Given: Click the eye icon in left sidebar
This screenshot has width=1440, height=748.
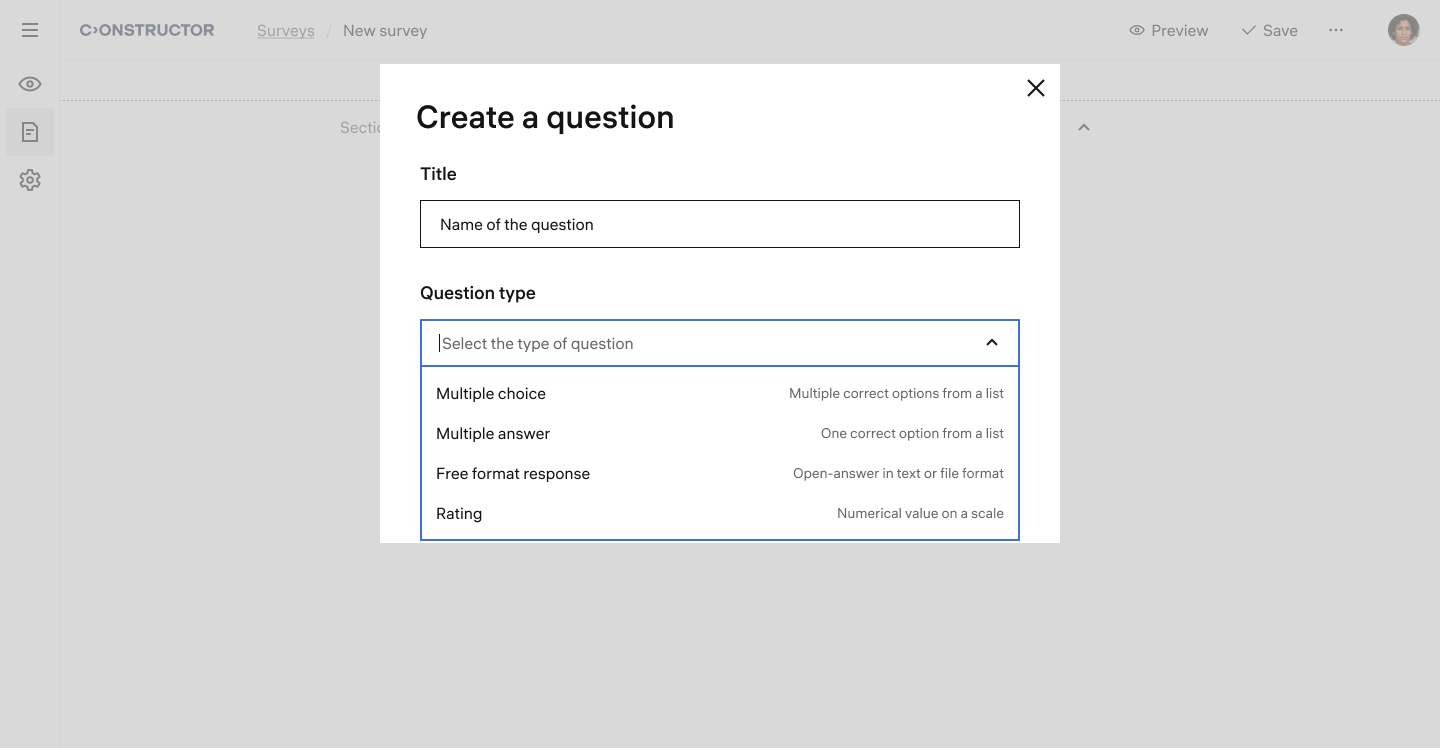Looking at the screenshot, I should [30, 84].
